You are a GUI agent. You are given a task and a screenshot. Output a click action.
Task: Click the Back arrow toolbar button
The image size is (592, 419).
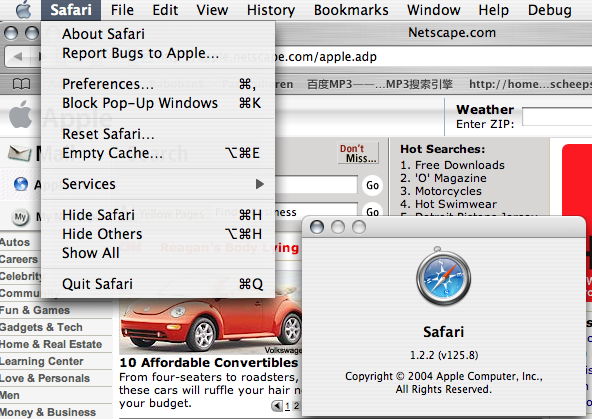[17, 57]
